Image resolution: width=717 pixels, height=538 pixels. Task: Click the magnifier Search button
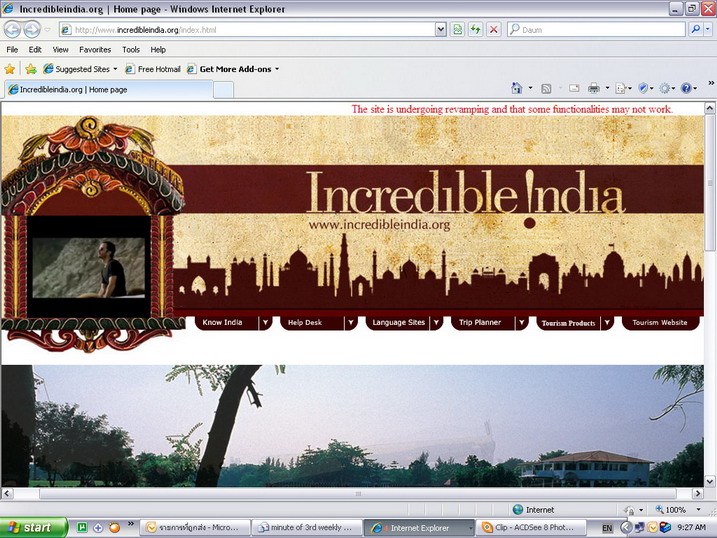coord(696,30)
